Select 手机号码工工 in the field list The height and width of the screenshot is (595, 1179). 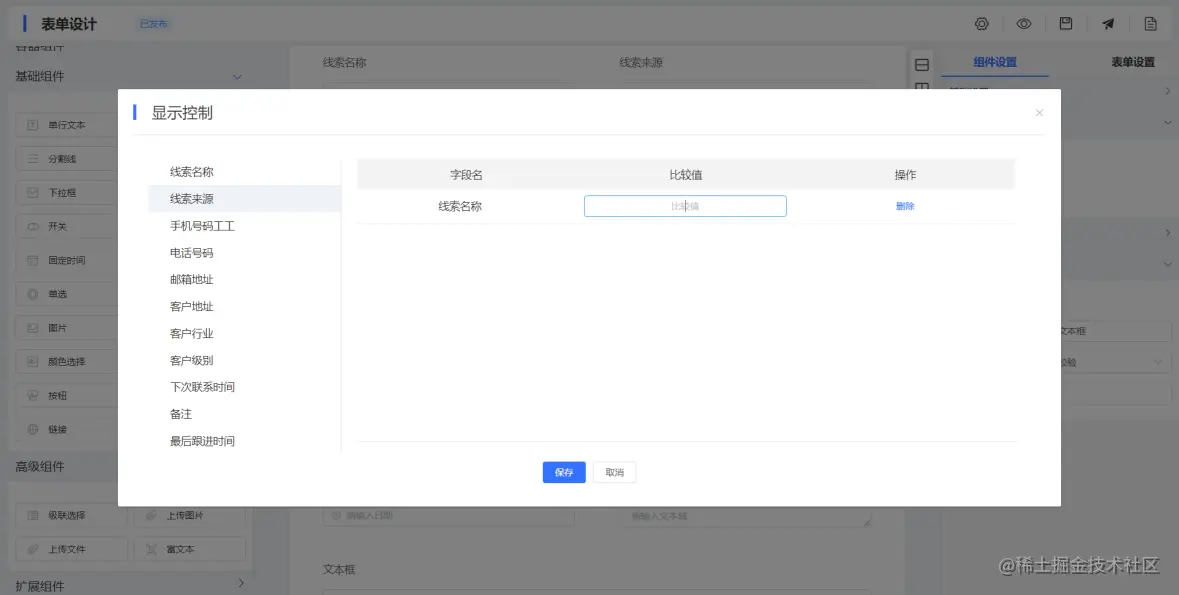pyautogui.click(x=244, y=226)
